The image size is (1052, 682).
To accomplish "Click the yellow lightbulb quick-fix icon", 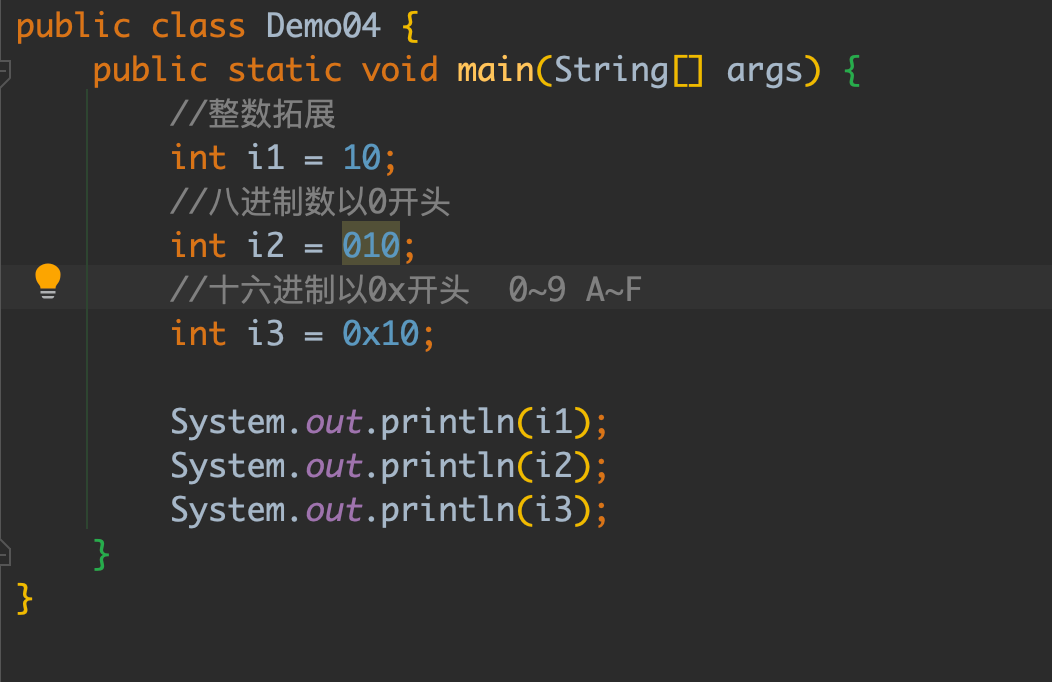I will click(48, 281).
